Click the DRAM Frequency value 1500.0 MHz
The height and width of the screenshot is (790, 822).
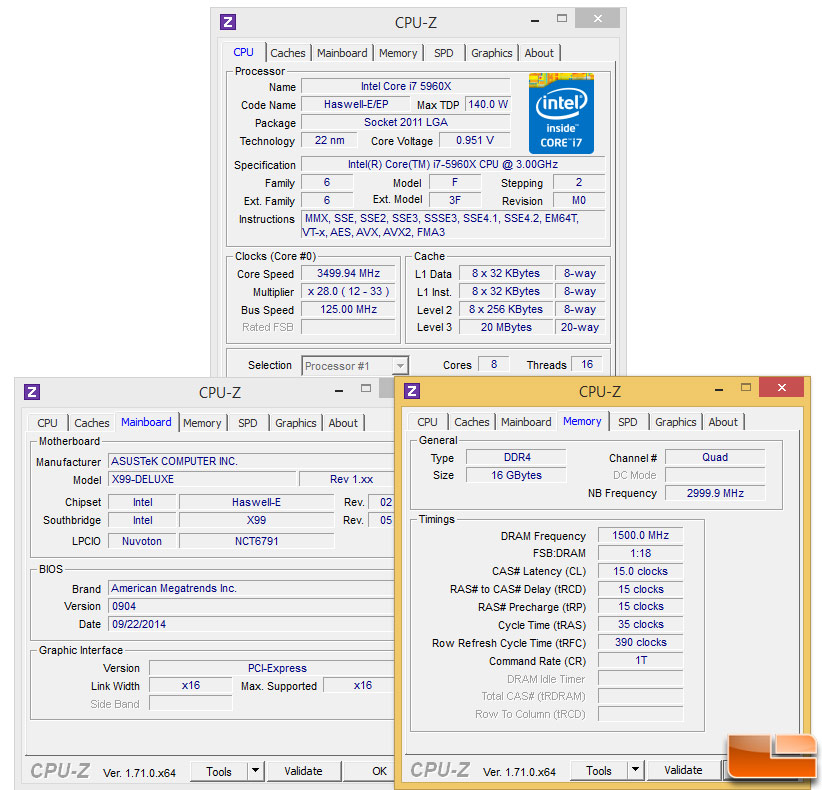pyautogui.click(x=641, y=535)
